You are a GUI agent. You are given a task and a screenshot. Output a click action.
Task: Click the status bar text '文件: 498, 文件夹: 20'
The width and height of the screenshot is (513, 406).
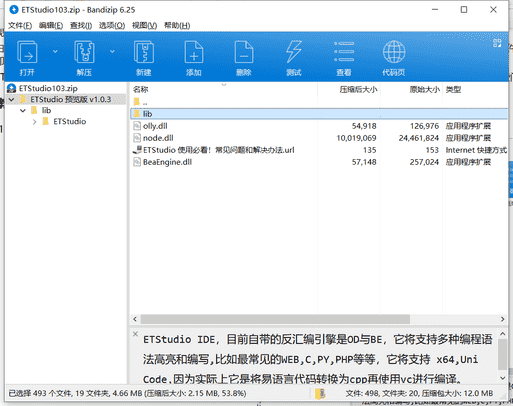(382, 394)
